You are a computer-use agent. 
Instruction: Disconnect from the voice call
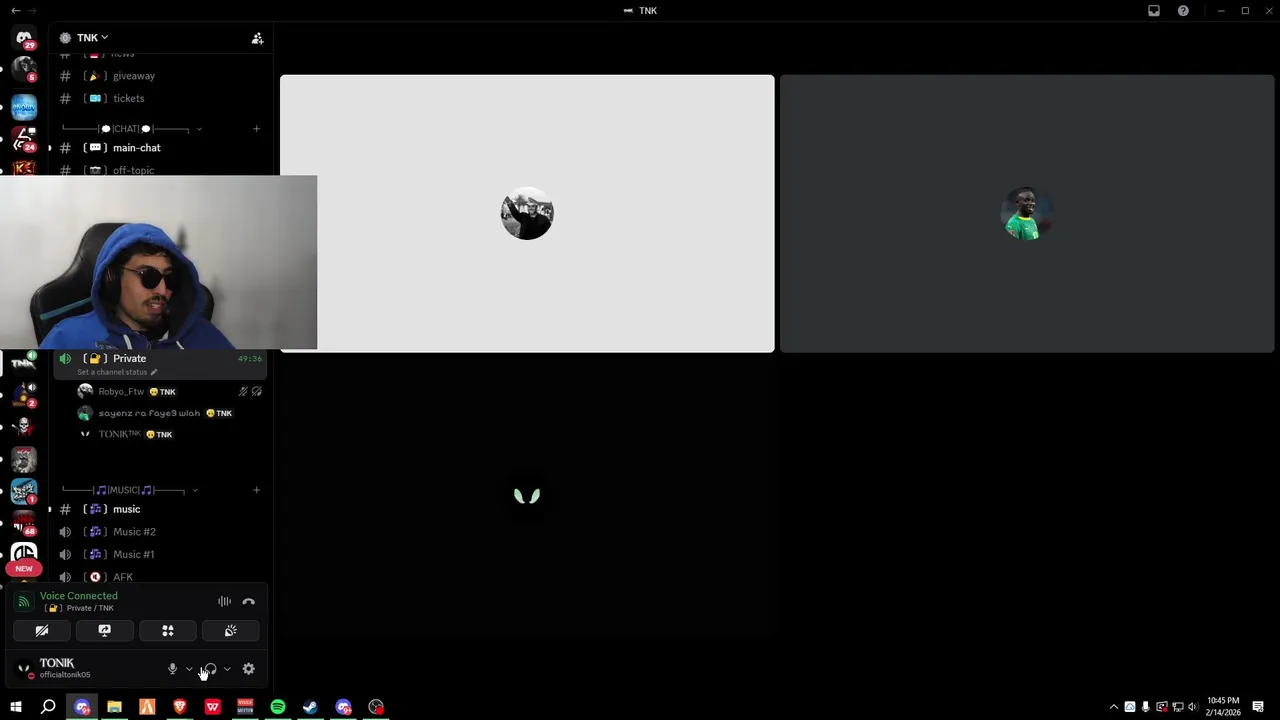click(248, 602)
